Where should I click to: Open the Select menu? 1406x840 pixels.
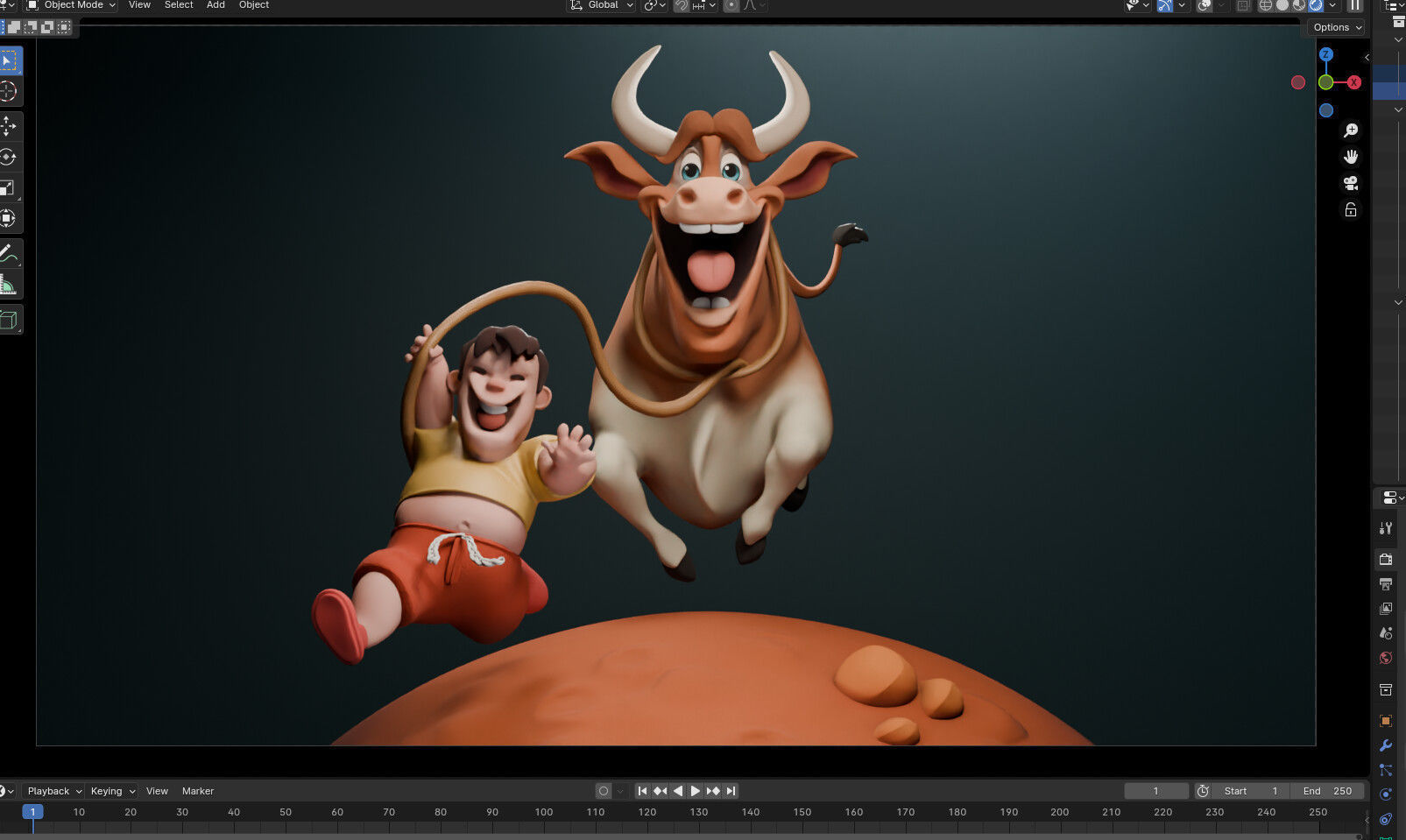[x=179, y=5]
